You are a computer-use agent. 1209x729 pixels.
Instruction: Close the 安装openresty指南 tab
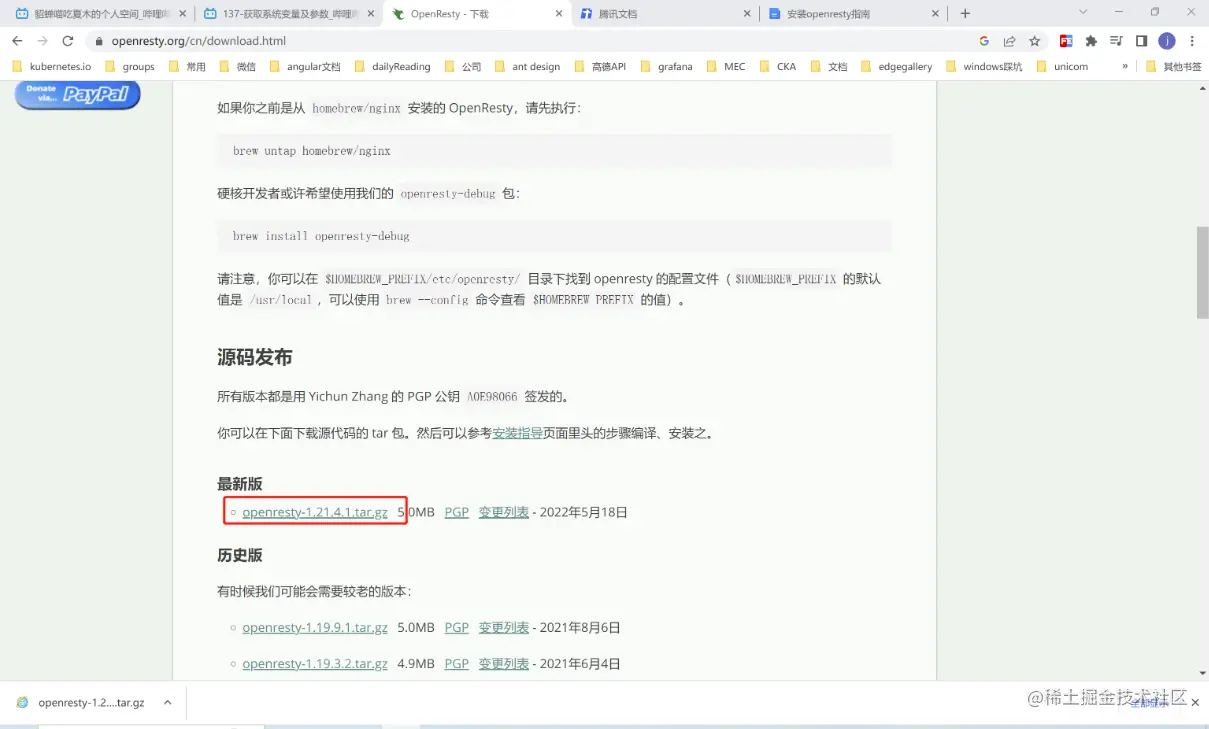point(936,14)
